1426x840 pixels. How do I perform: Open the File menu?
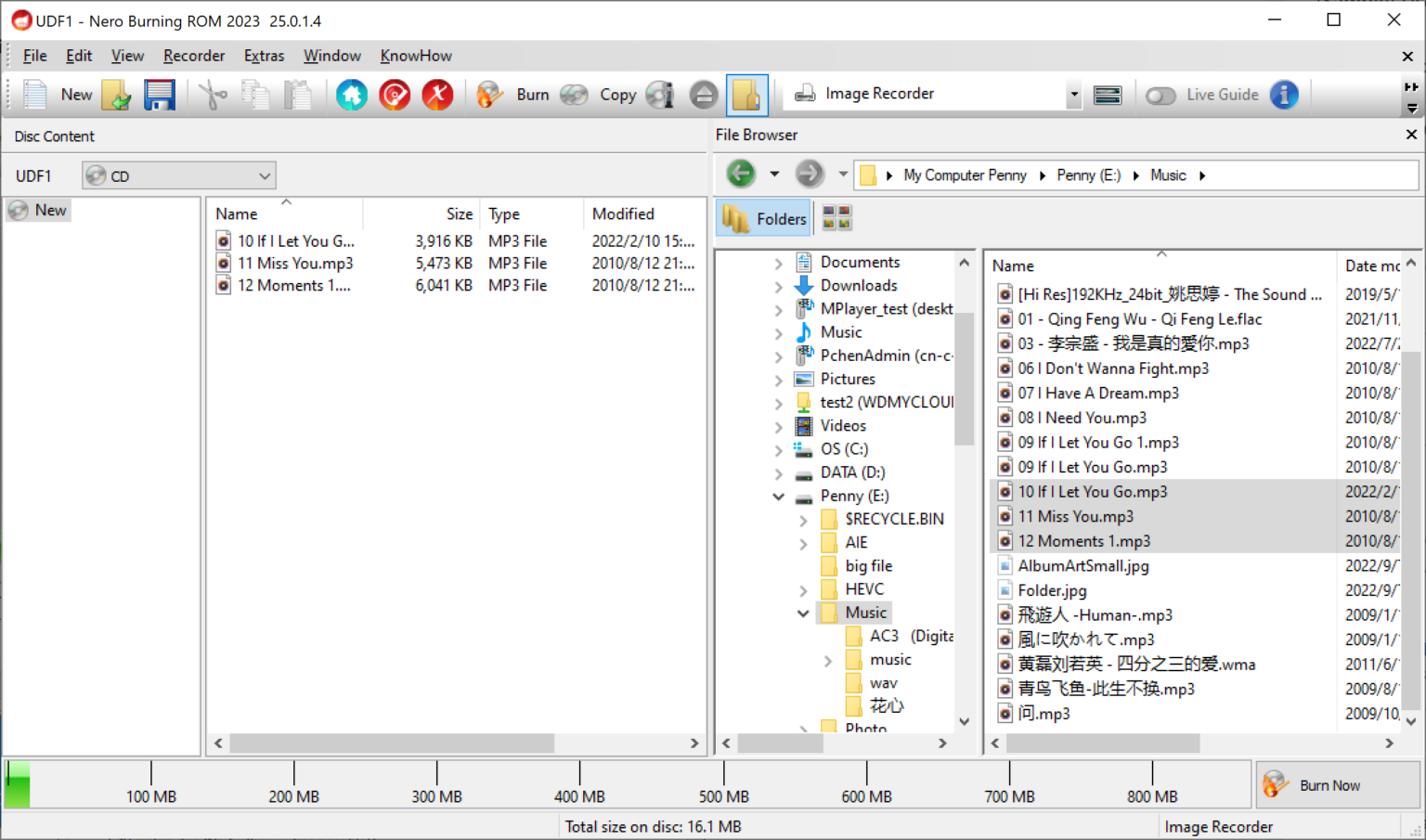click(34, 56)
